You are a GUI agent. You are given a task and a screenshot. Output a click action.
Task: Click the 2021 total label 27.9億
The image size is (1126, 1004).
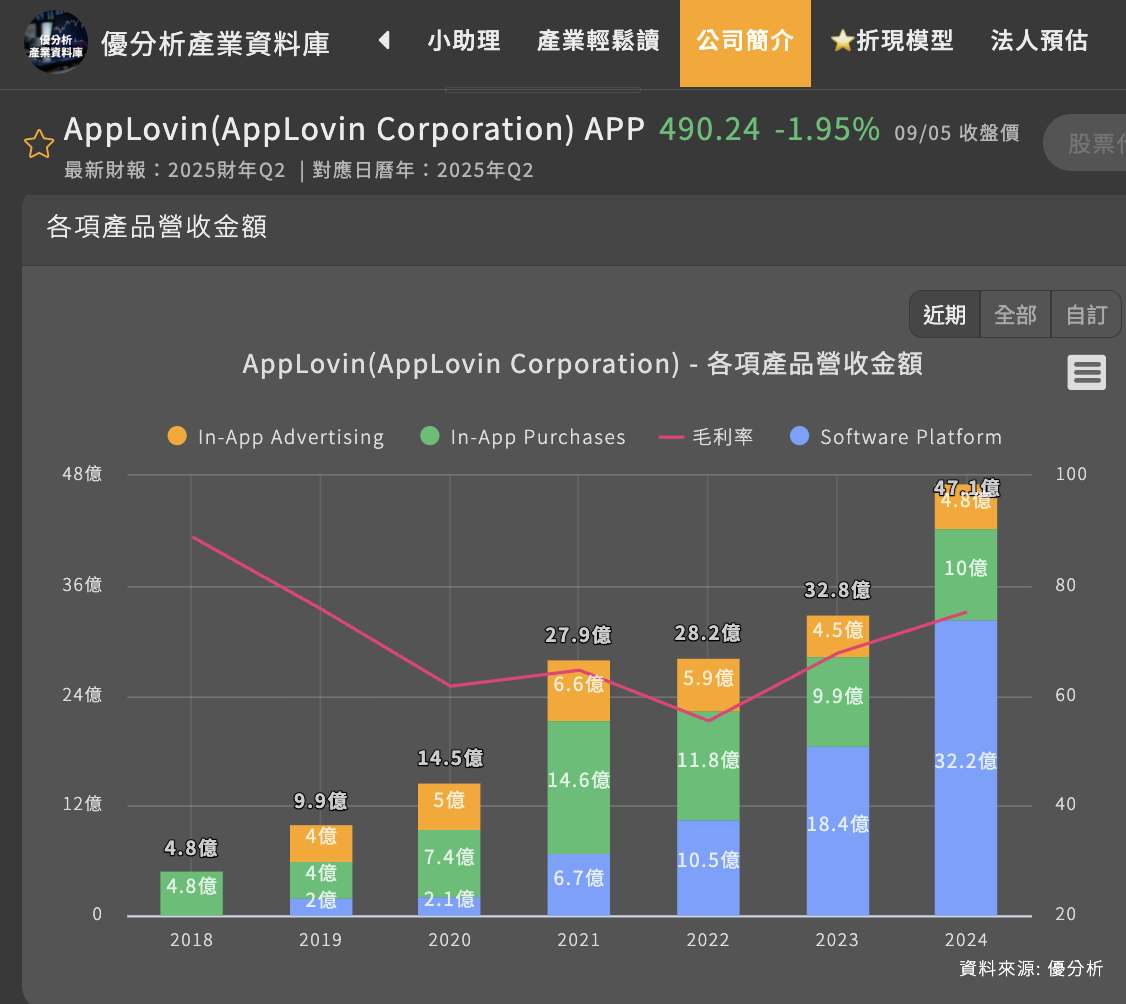click(578, 635)
